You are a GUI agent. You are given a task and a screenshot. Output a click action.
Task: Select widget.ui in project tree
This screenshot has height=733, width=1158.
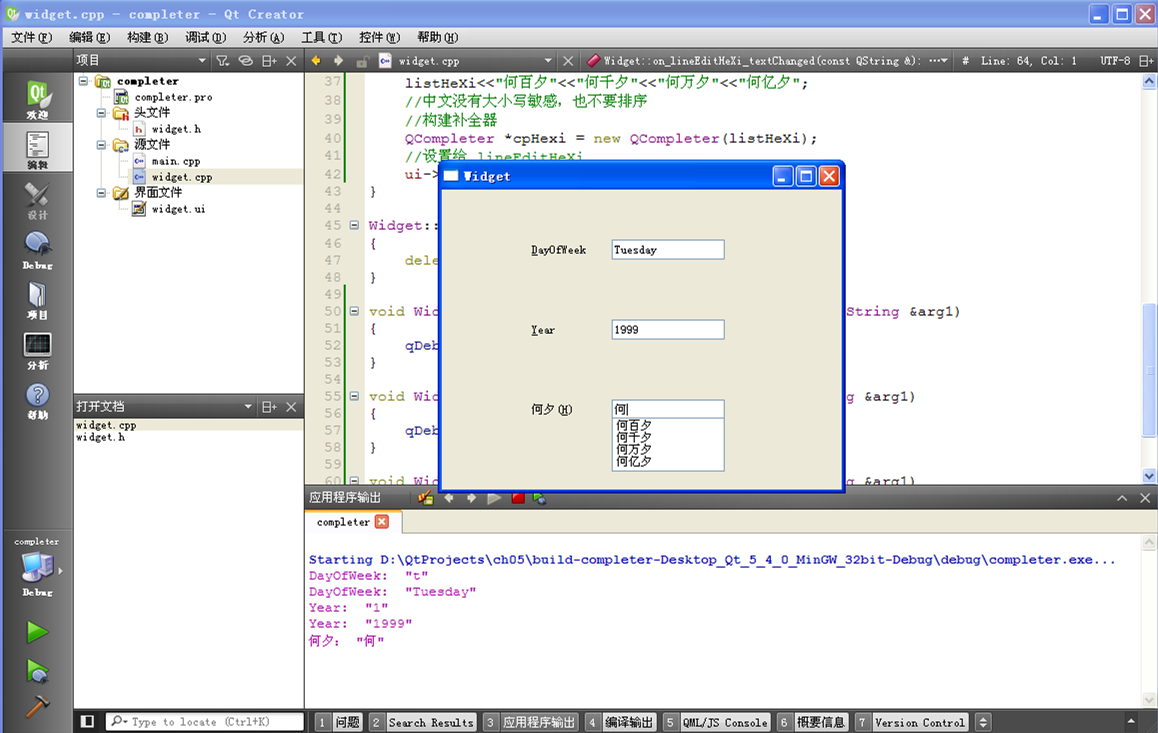click(178, 209)
